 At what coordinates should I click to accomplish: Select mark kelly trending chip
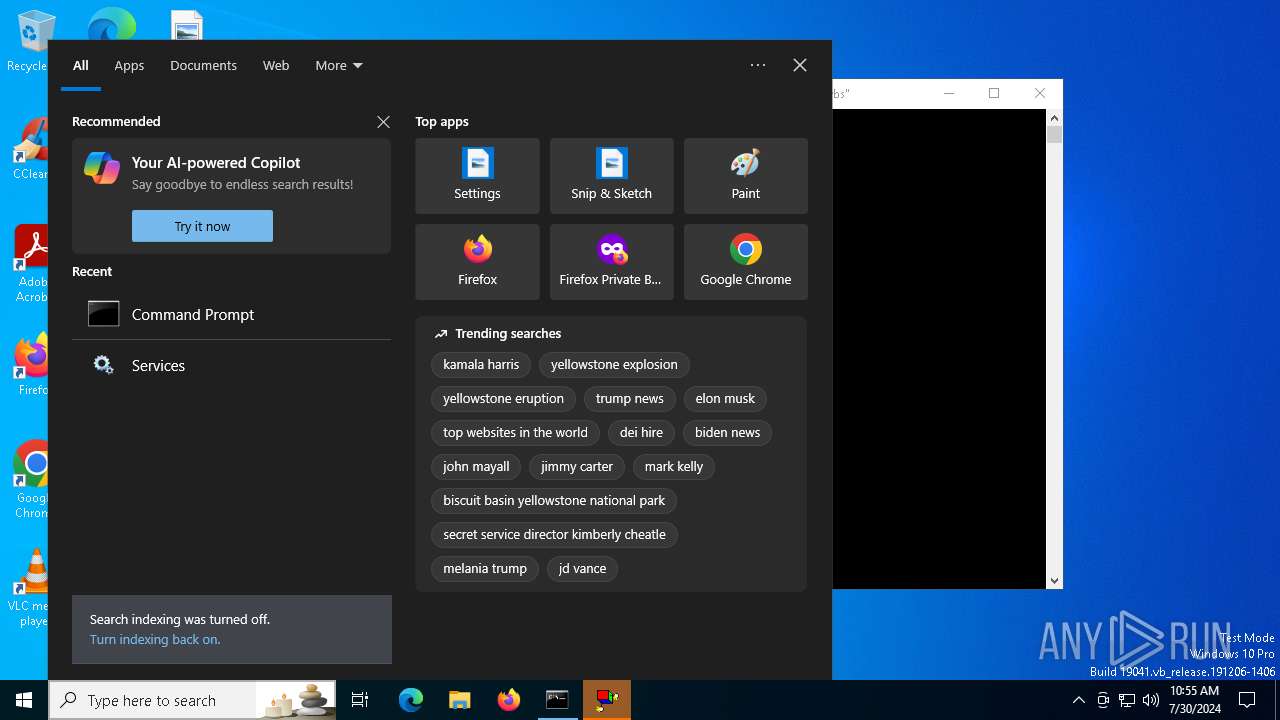point(674,467)
